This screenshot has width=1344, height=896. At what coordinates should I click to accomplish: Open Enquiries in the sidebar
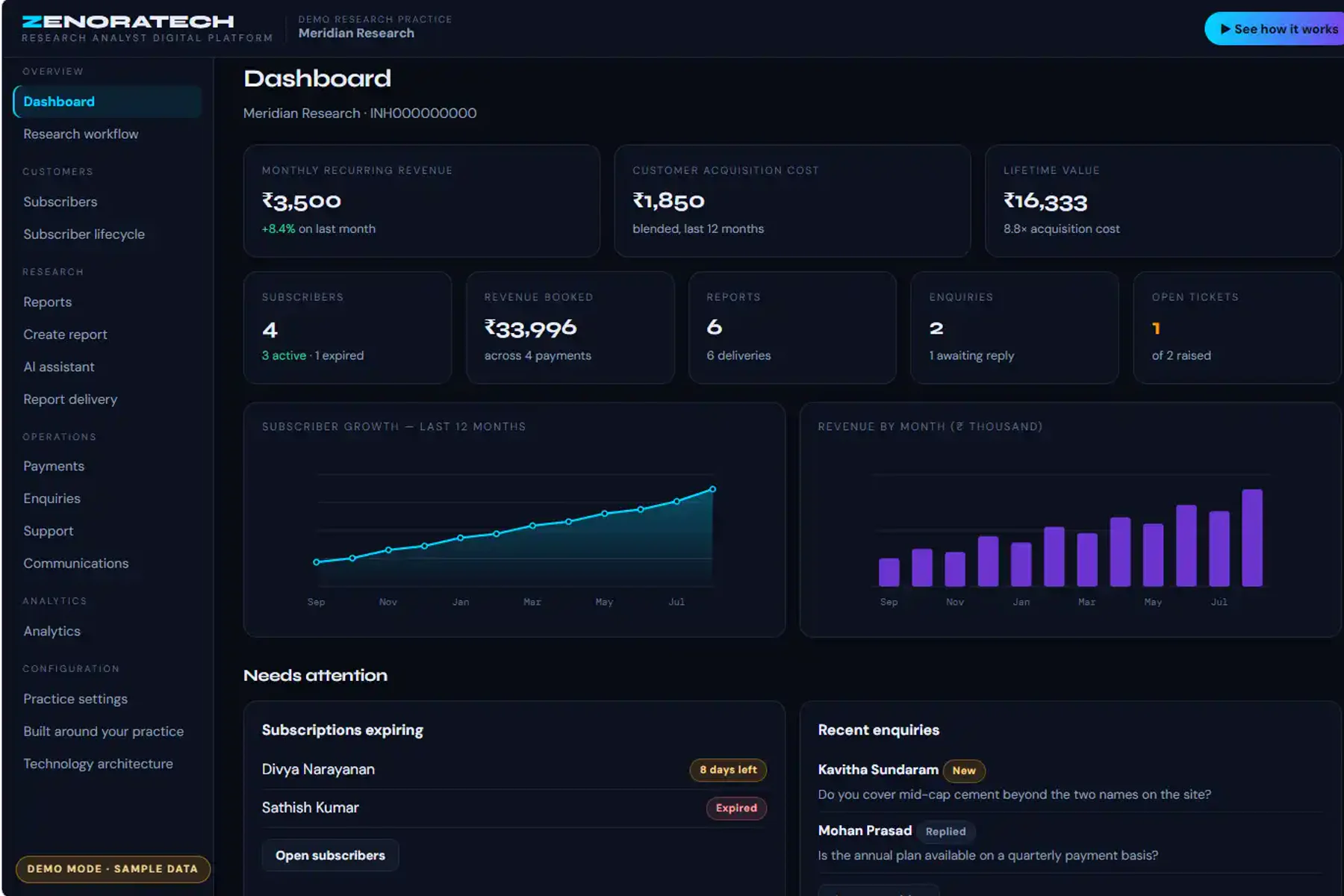coord(52,498)
